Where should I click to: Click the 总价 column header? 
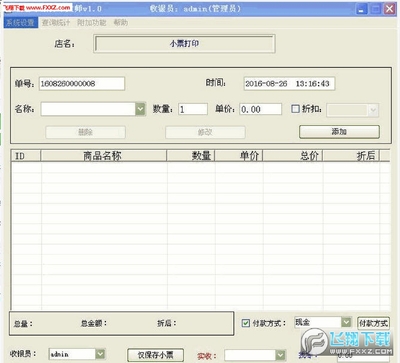293,156
